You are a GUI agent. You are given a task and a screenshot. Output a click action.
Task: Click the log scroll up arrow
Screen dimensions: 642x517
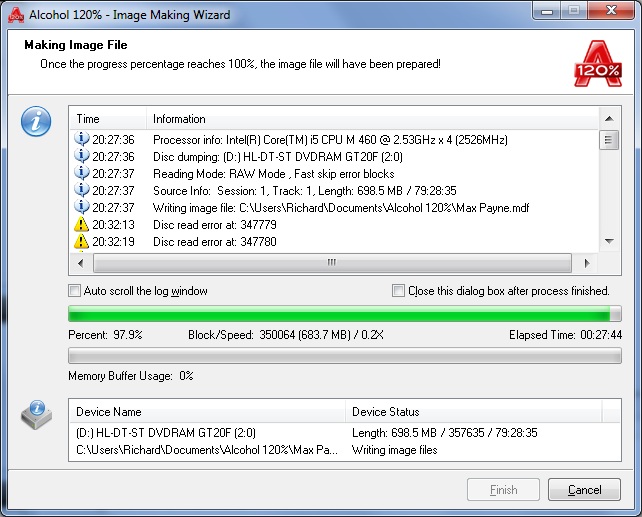[609, 118]
